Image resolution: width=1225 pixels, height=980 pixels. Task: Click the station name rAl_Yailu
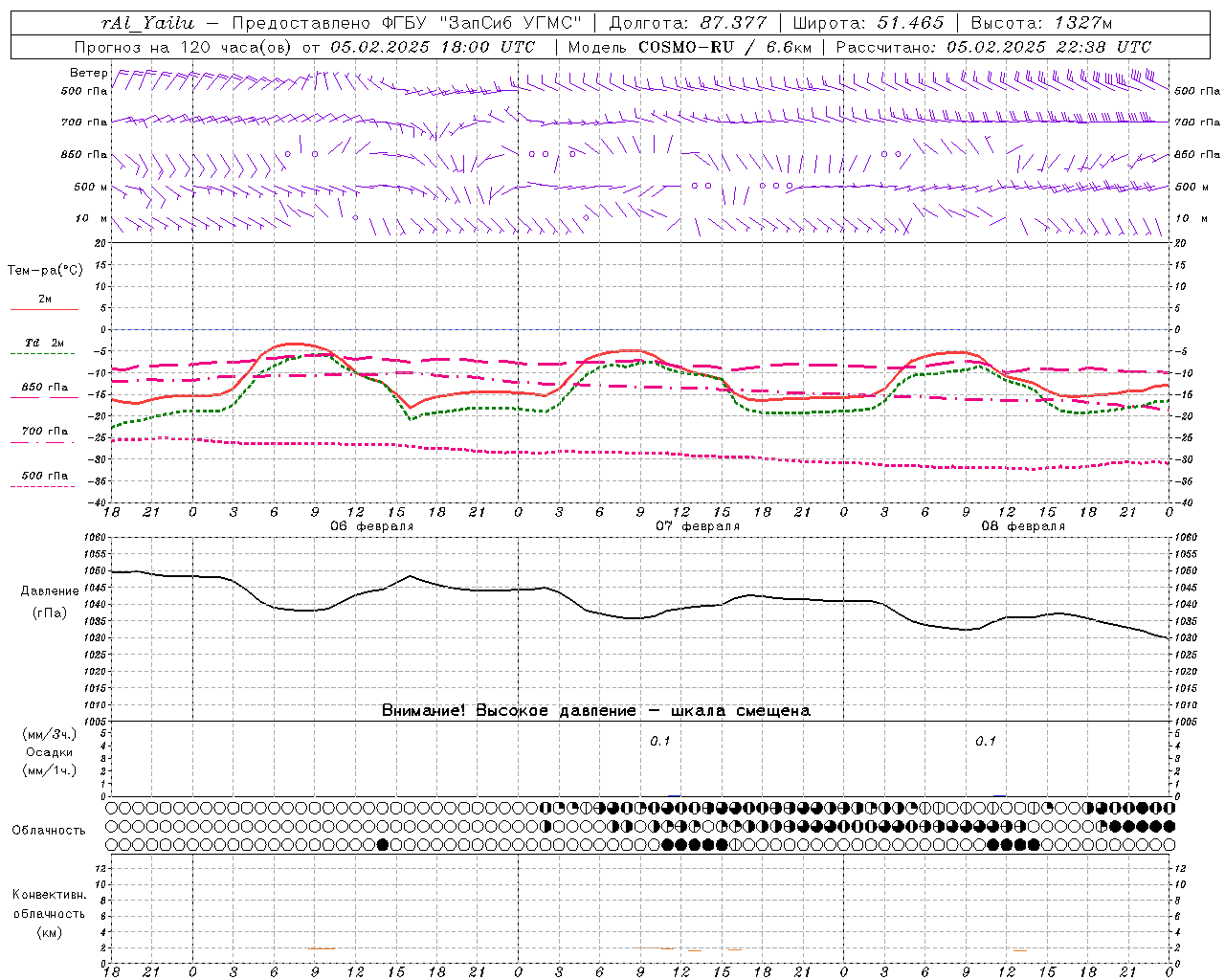tap(147, 23)
